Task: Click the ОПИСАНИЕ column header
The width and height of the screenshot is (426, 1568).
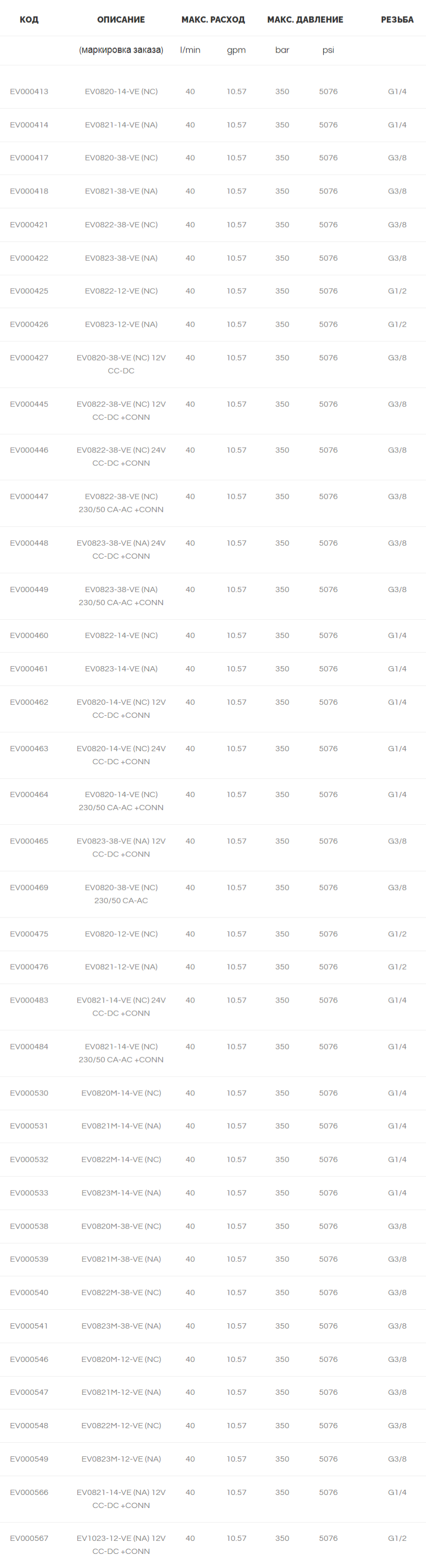Action: (x=121, y=19)
